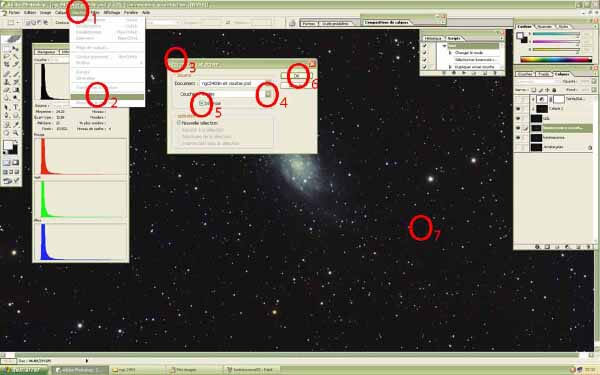Select the Type (T) tool
Screen dimensions: 600x375
tap(16, 107)
